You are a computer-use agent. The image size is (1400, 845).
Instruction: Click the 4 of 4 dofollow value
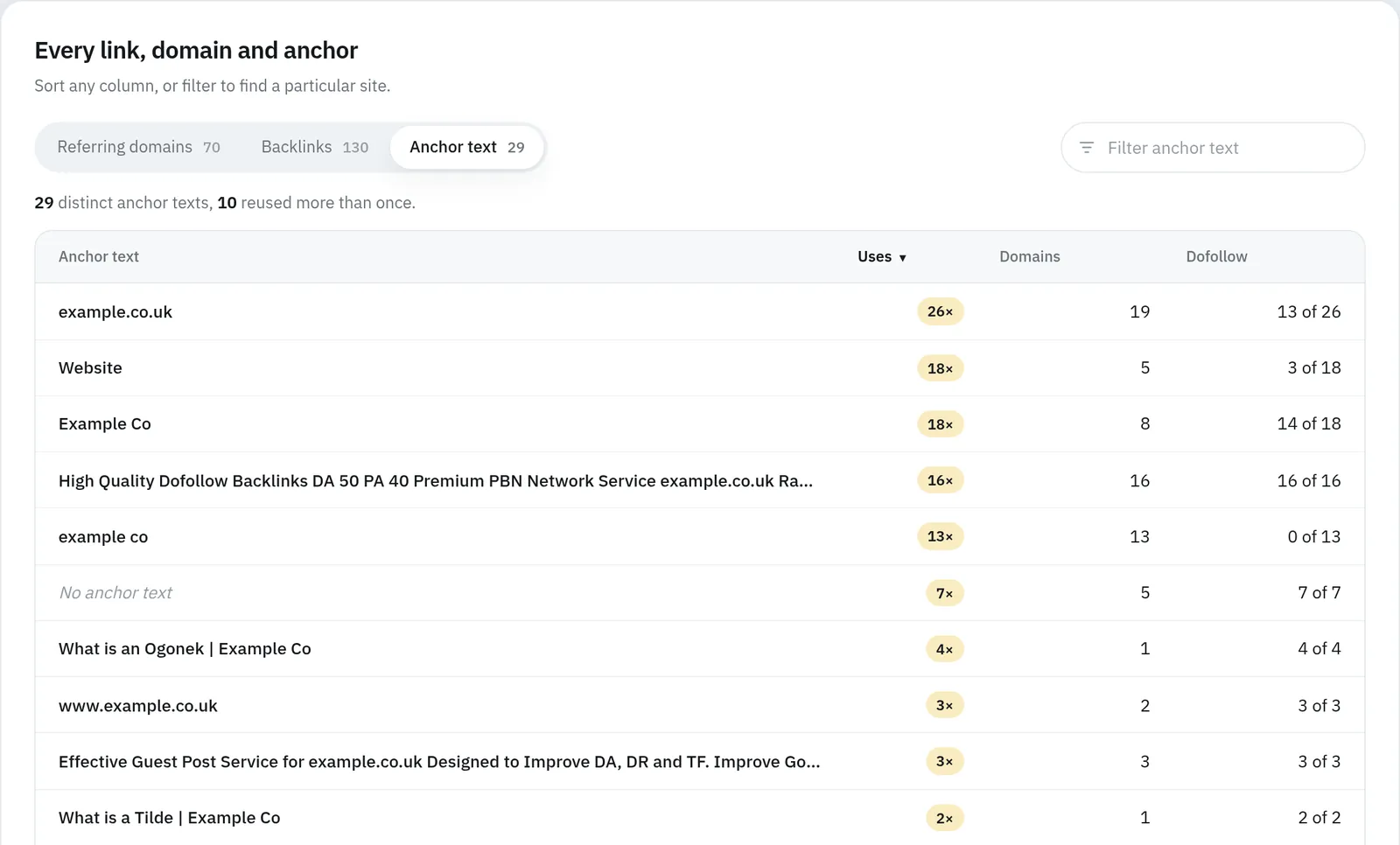point(1319,649)
